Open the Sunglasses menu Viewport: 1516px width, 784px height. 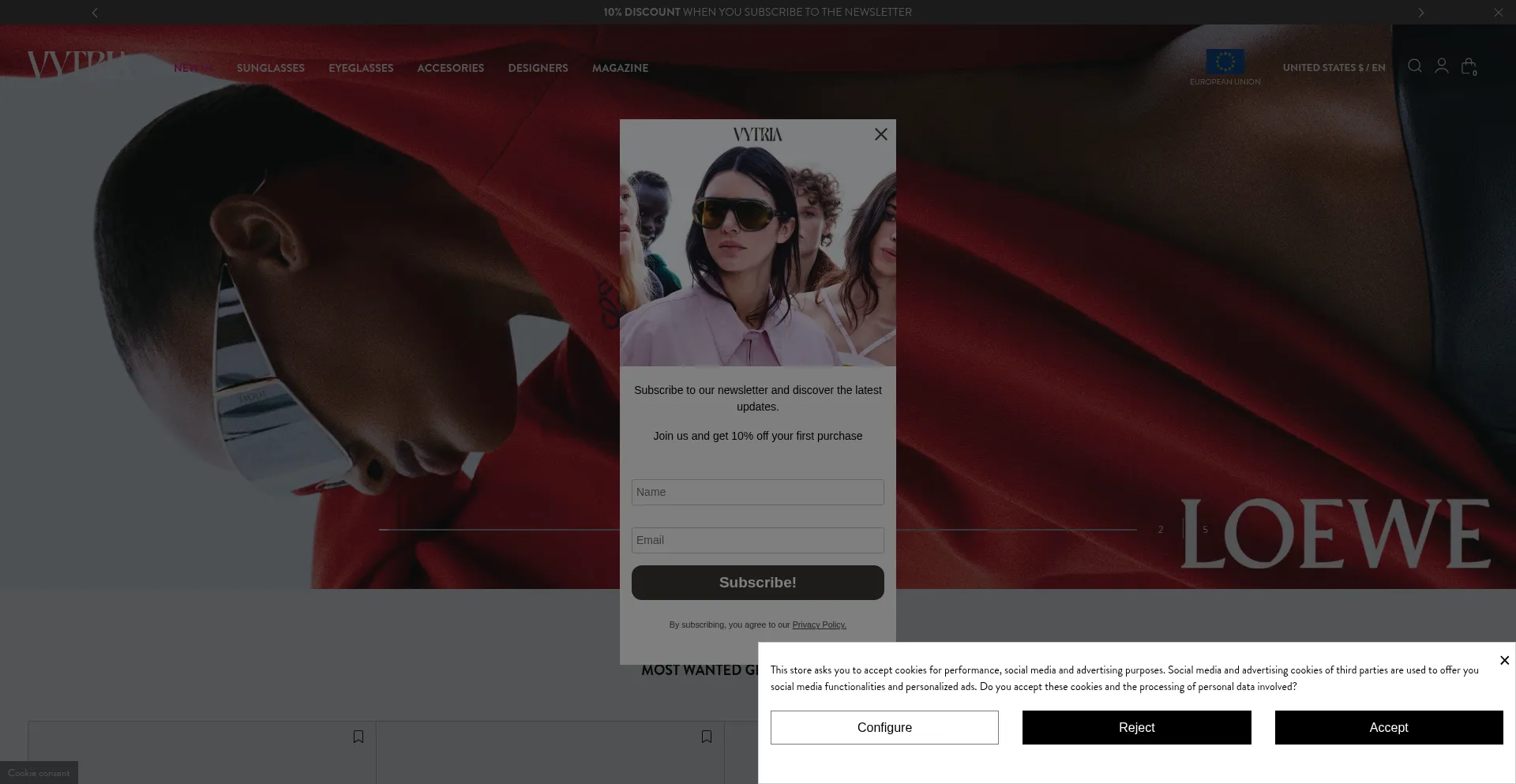271,68
